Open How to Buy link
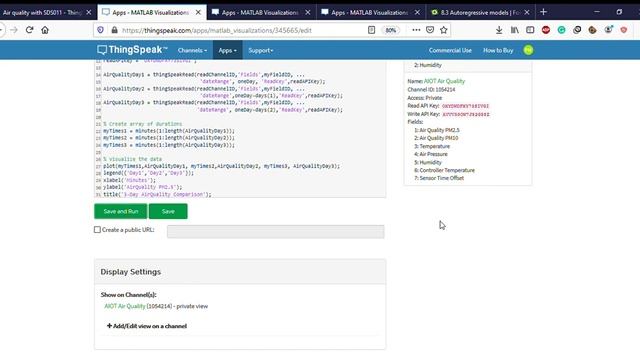This screenshot has height=360, width=640. pos(498,50)
